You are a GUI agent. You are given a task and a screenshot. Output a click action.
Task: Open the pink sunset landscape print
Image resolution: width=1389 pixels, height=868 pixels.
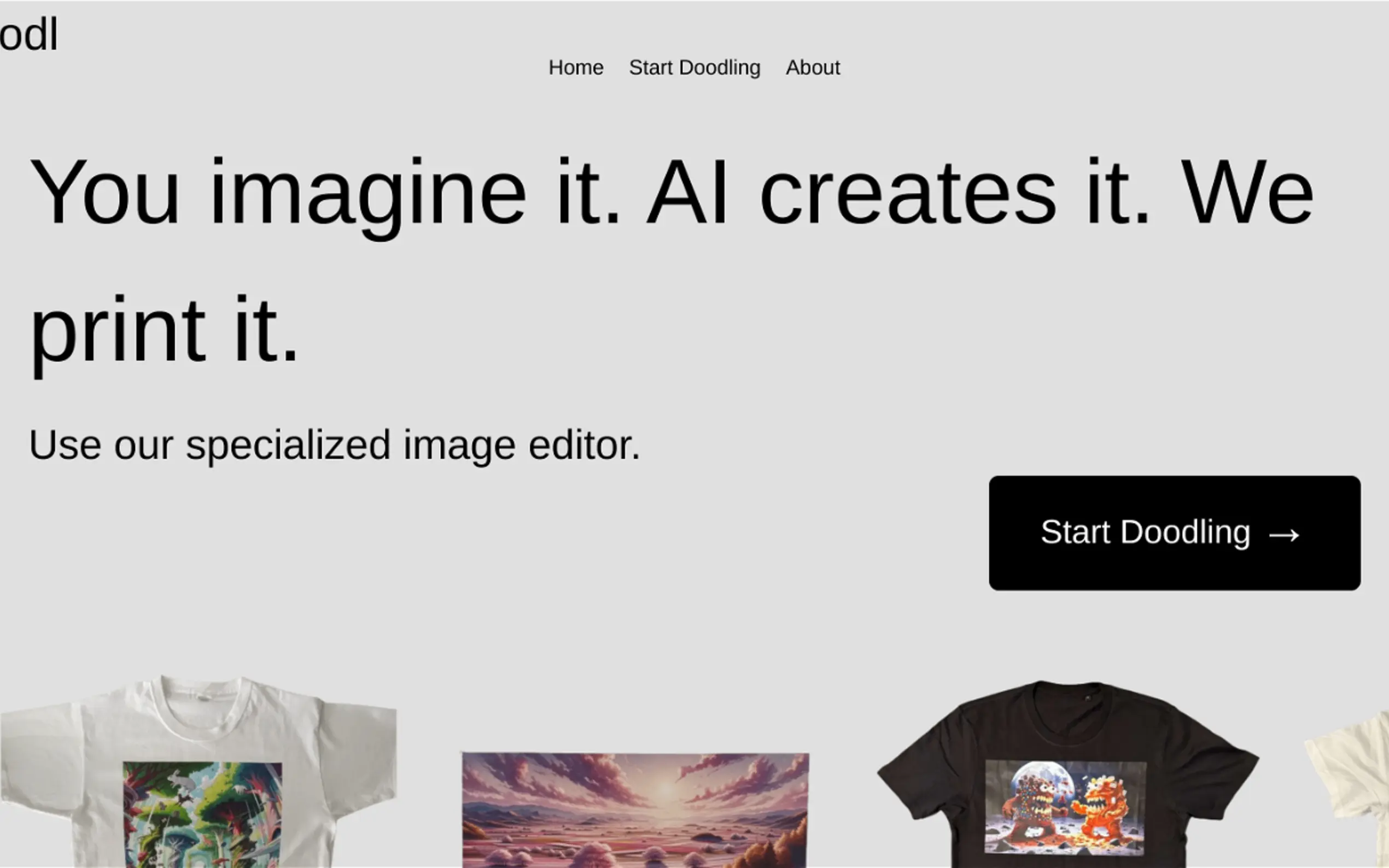point(635,810)
